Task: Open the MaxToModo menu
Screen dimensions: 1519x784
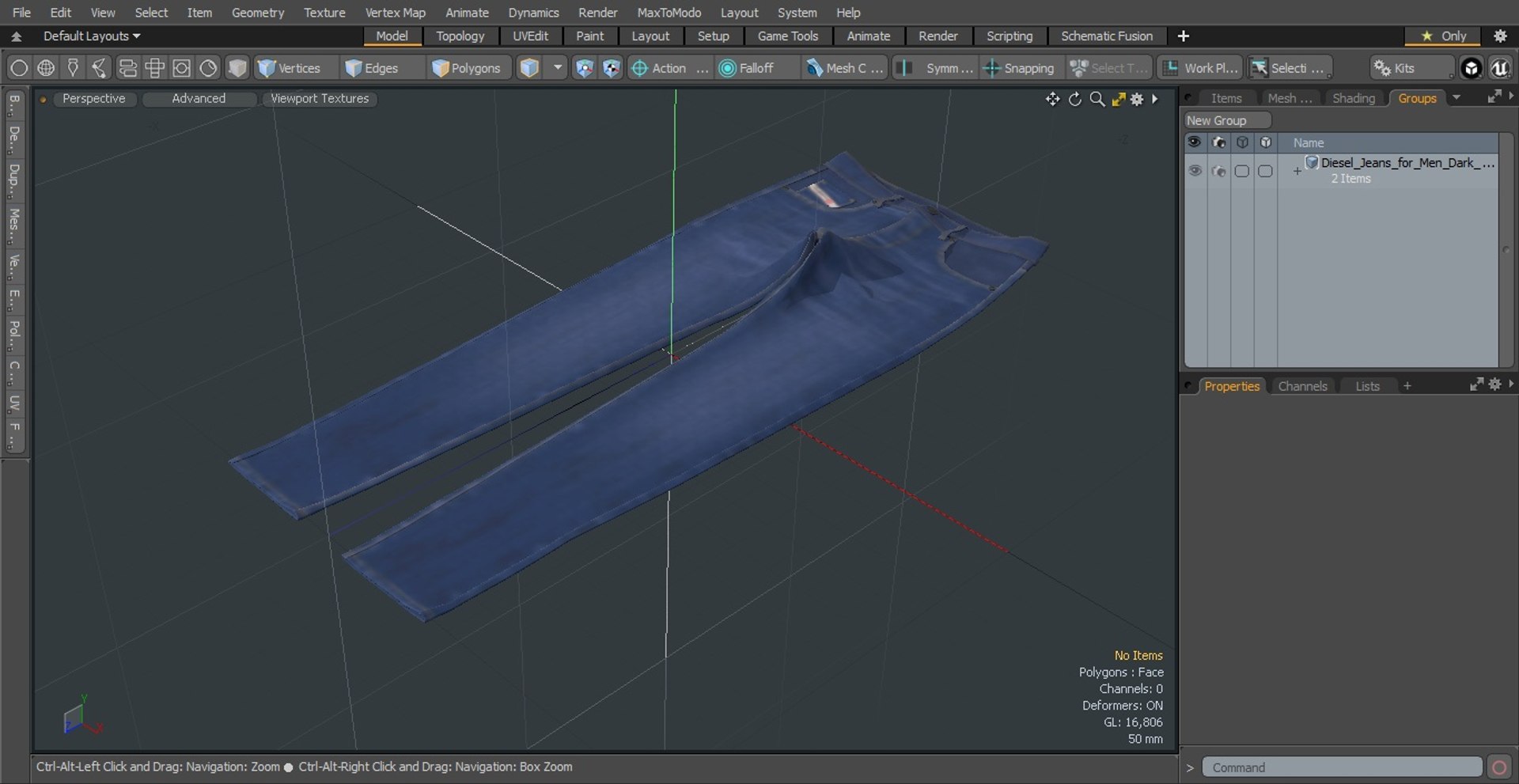Action: pos(669,13)
